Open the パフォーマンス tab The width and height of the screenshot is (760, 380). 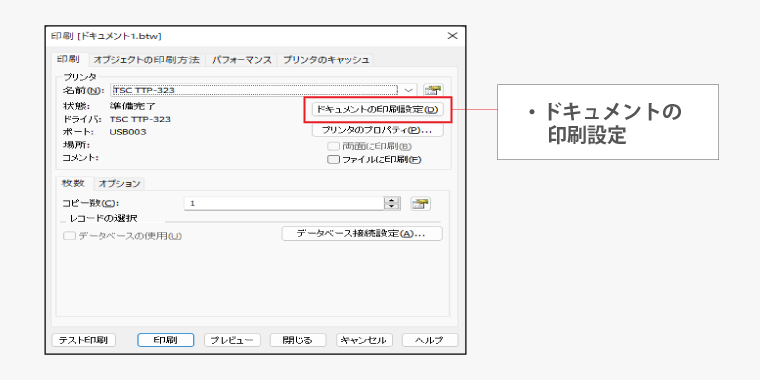point(242,60)
